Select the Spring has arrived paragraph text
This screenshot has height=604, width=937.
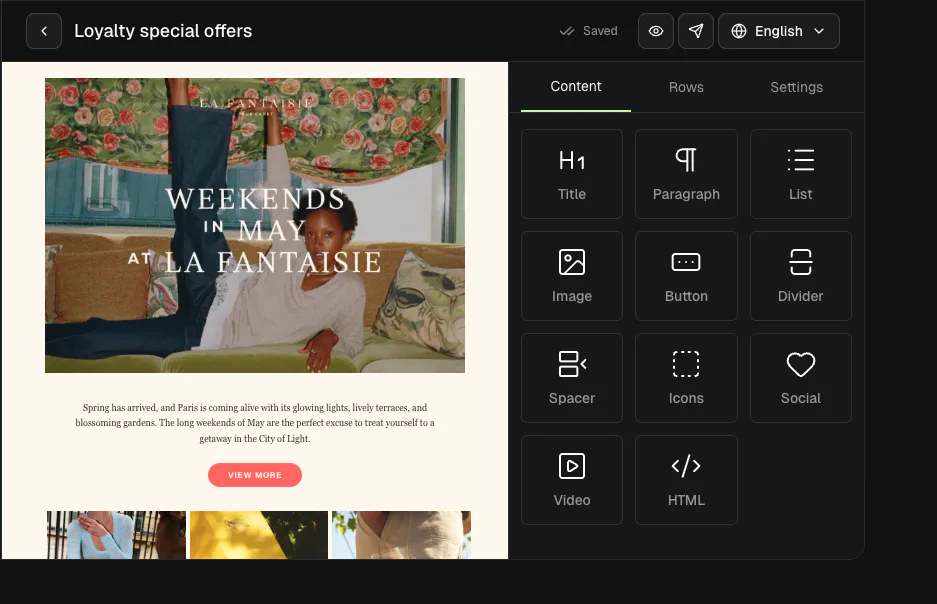255,423
